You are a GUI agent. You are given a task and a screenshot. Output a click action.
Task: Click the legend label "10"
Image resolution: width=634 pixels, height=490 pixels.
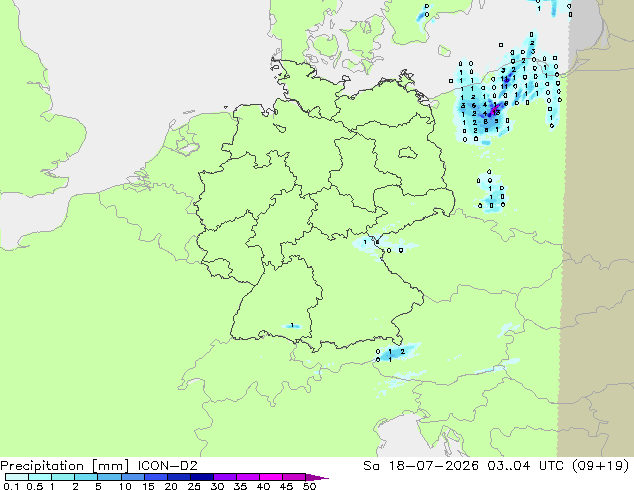pos(125,486)
